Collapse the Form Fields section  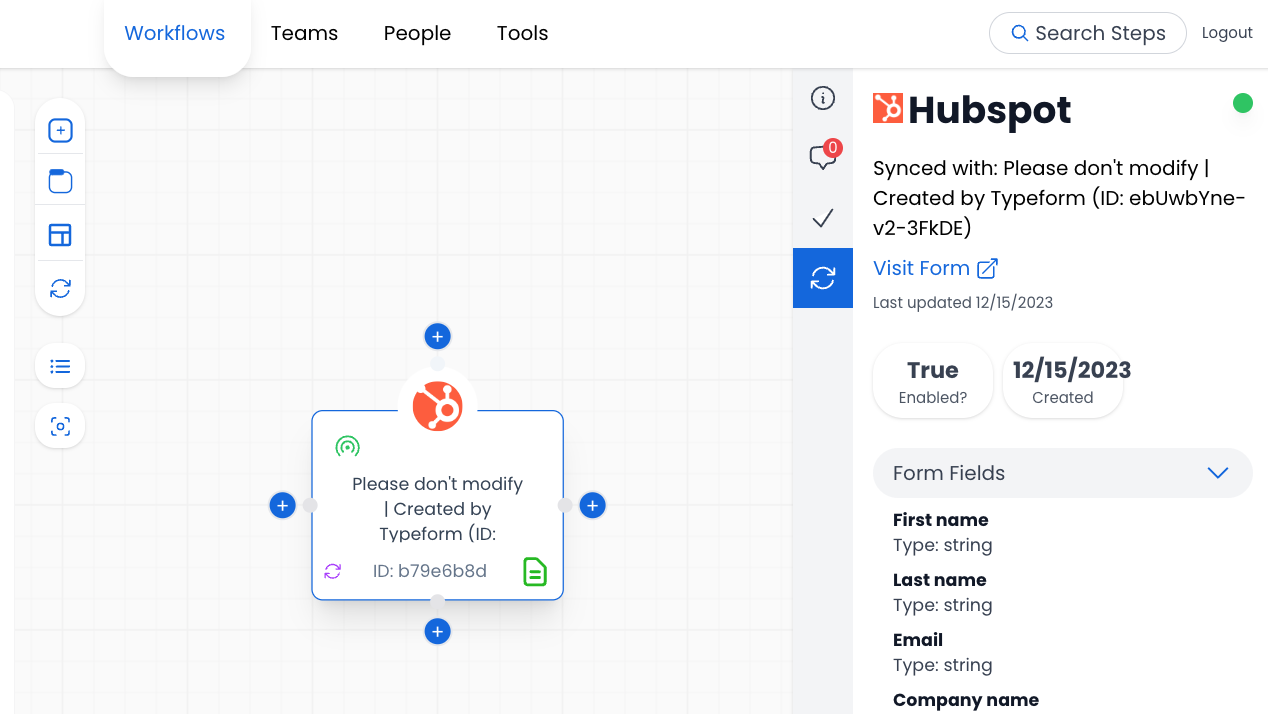pos(1216,473)
